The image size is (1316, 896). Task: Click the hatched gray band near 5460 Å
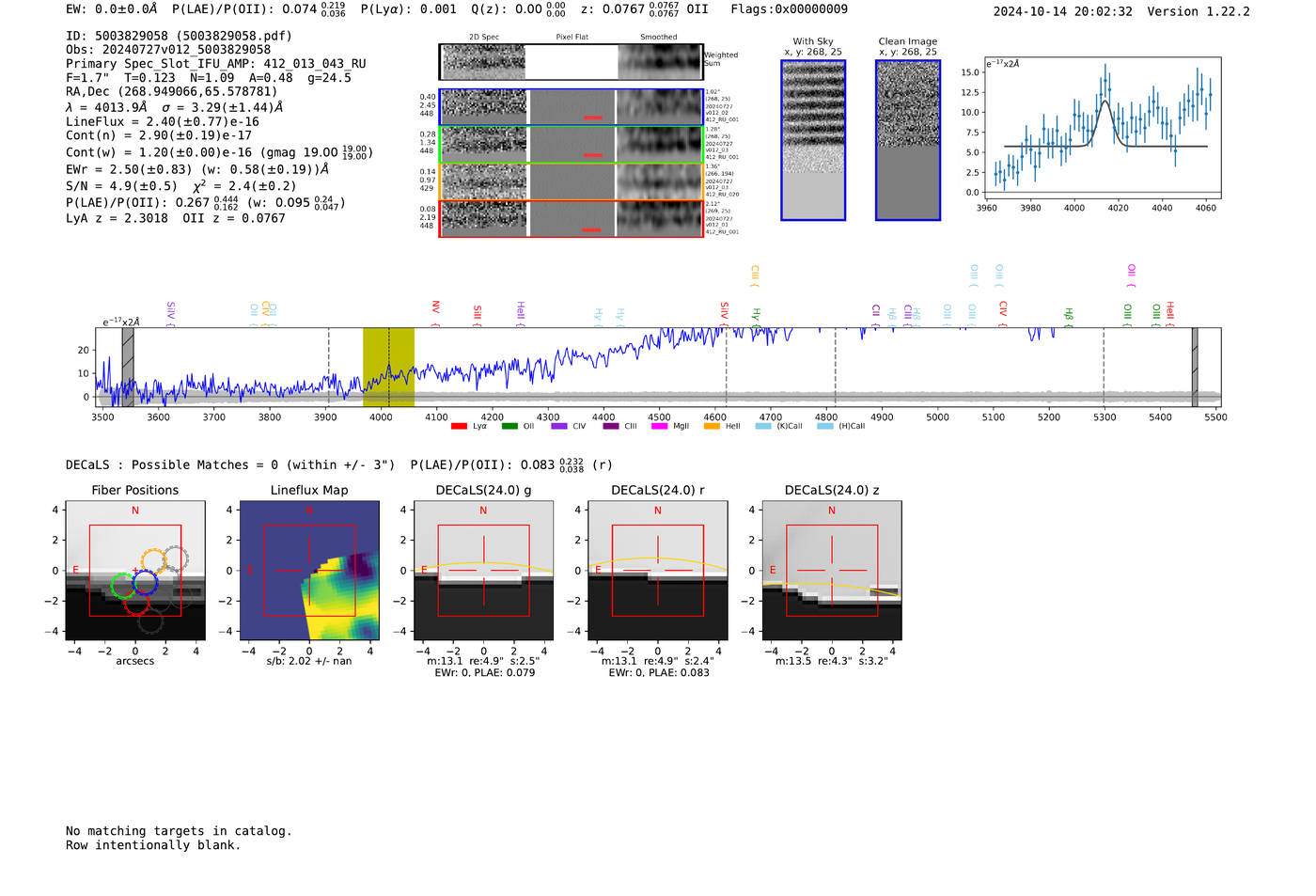[1195, 367]
